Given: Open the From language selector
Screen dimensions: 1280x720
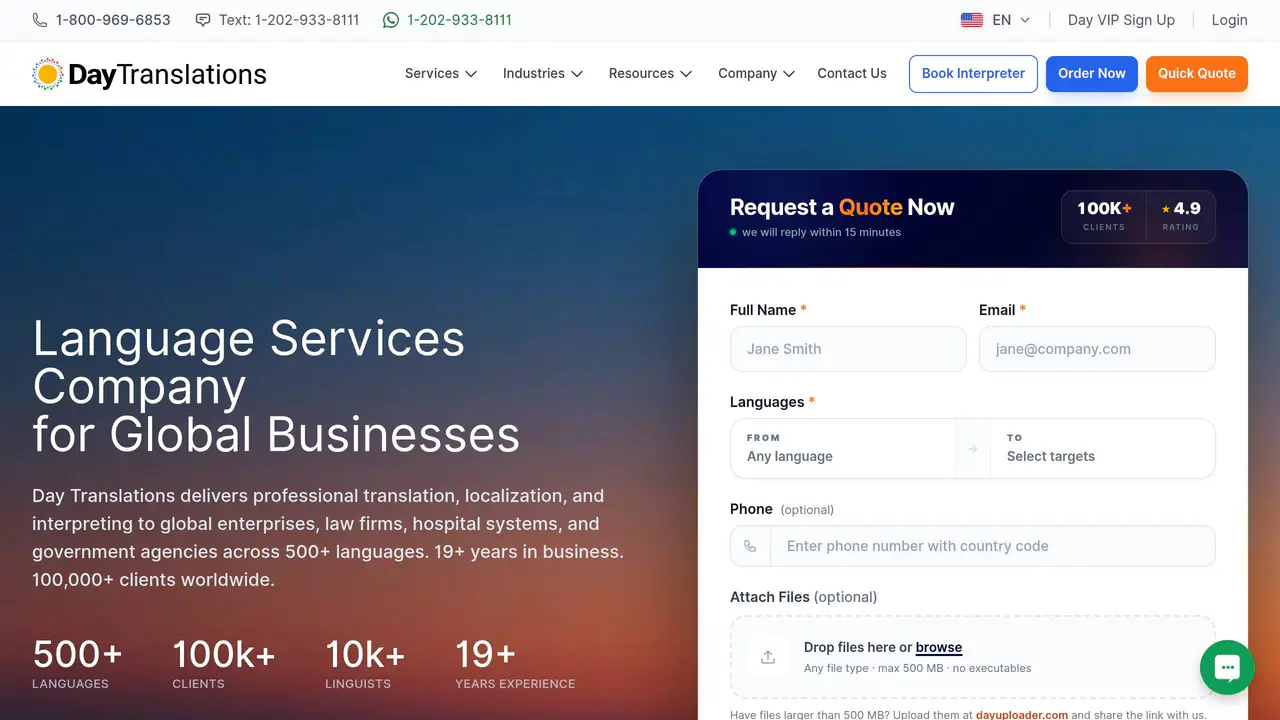Looking at the screenshot, I should 844,448.
